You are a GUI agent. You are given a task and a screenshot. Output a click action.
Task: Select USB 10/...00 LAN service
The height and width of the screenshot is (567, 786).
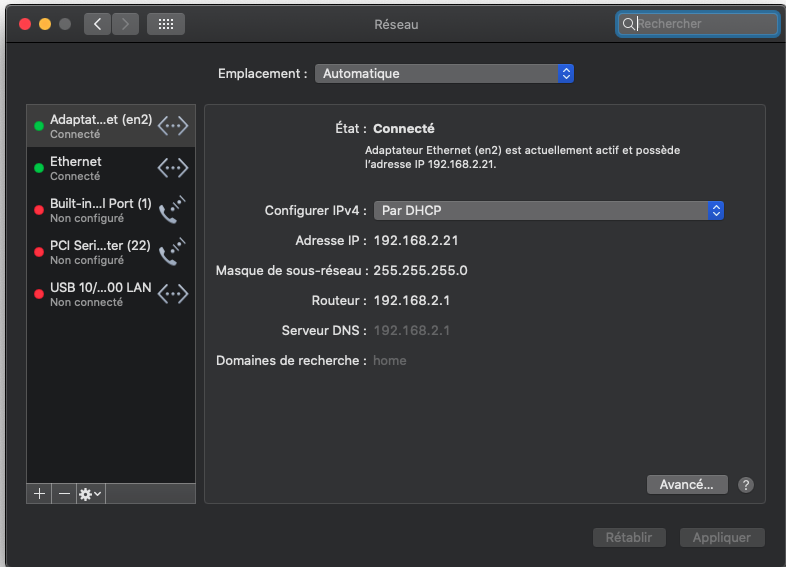coord(111,294)
